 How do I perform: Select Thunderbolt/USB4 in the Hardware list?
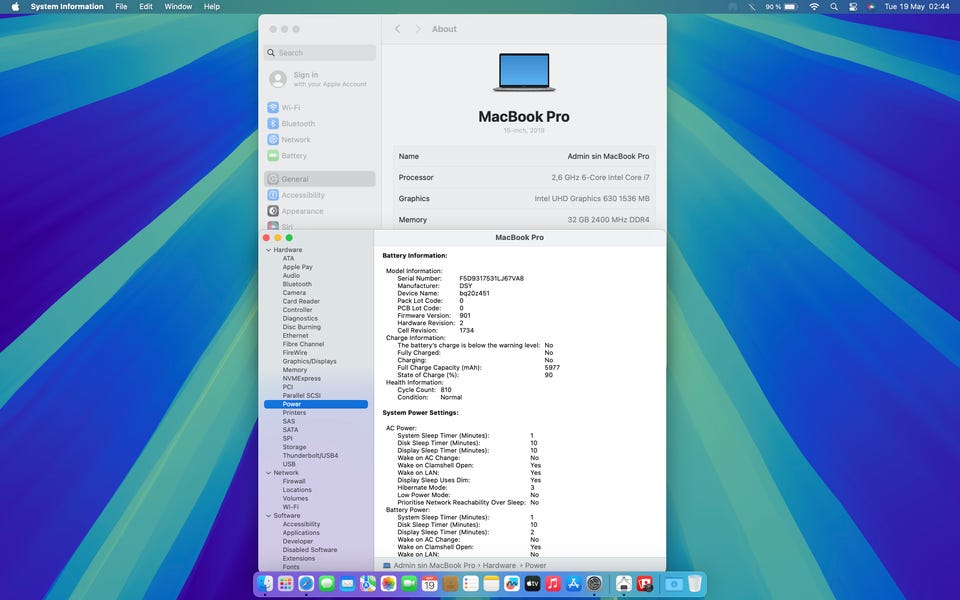tap(310, 456)
